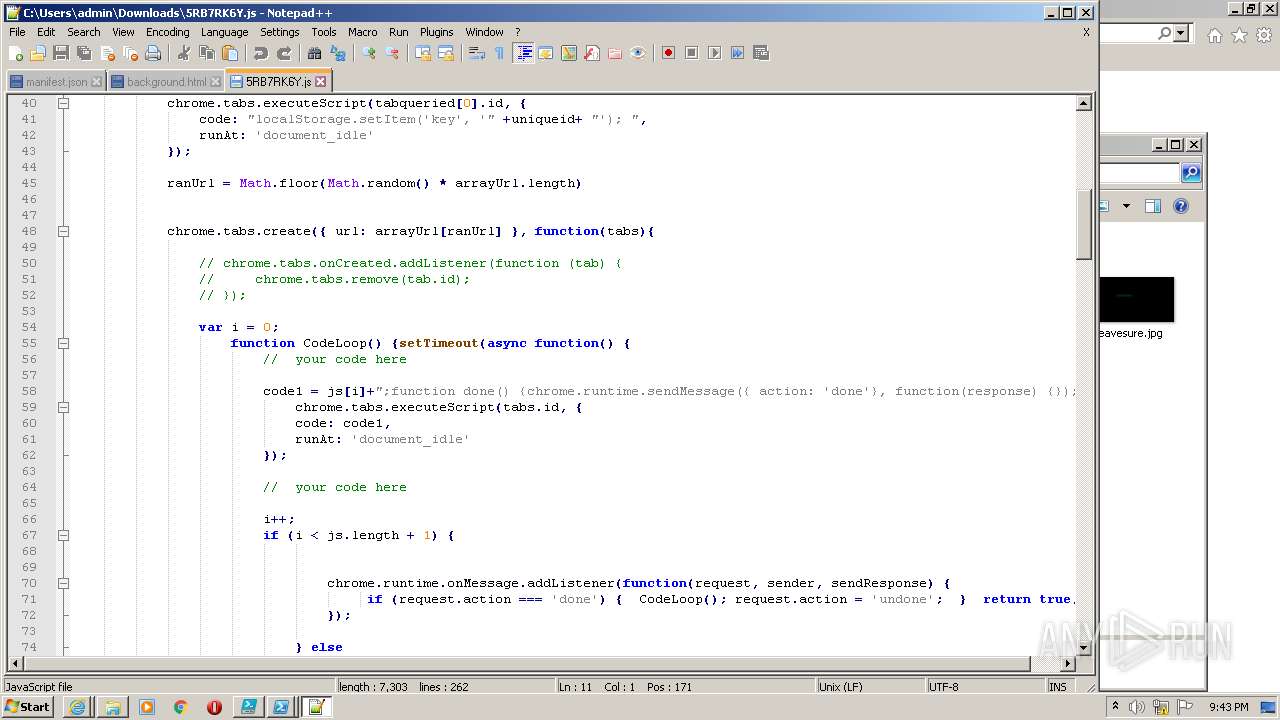Switch to the manifest.json tab
The image size is (1280, 720).
pos(55,82)
